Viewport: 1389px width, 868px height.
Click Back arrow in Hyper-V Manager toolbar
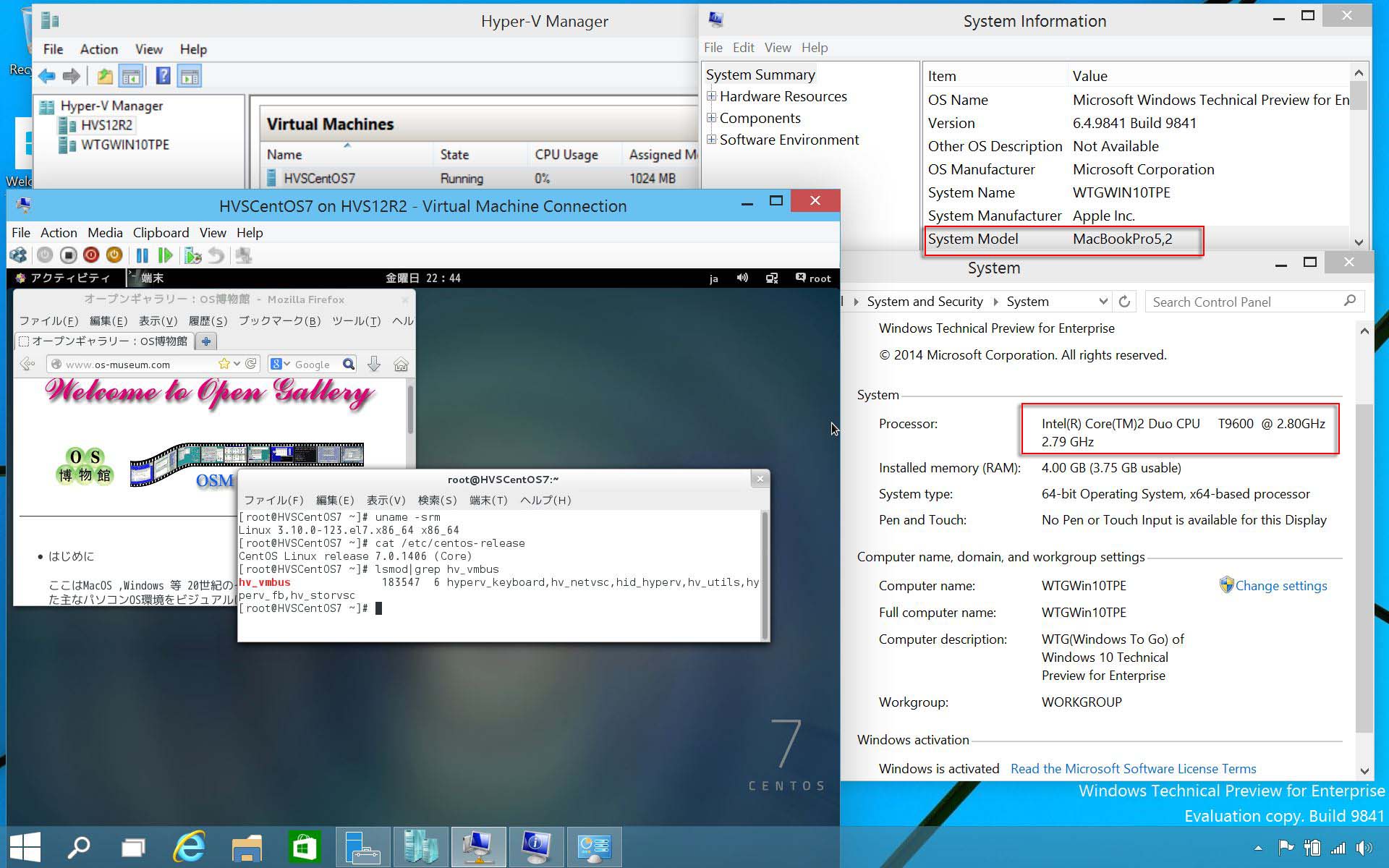[47, 76]
